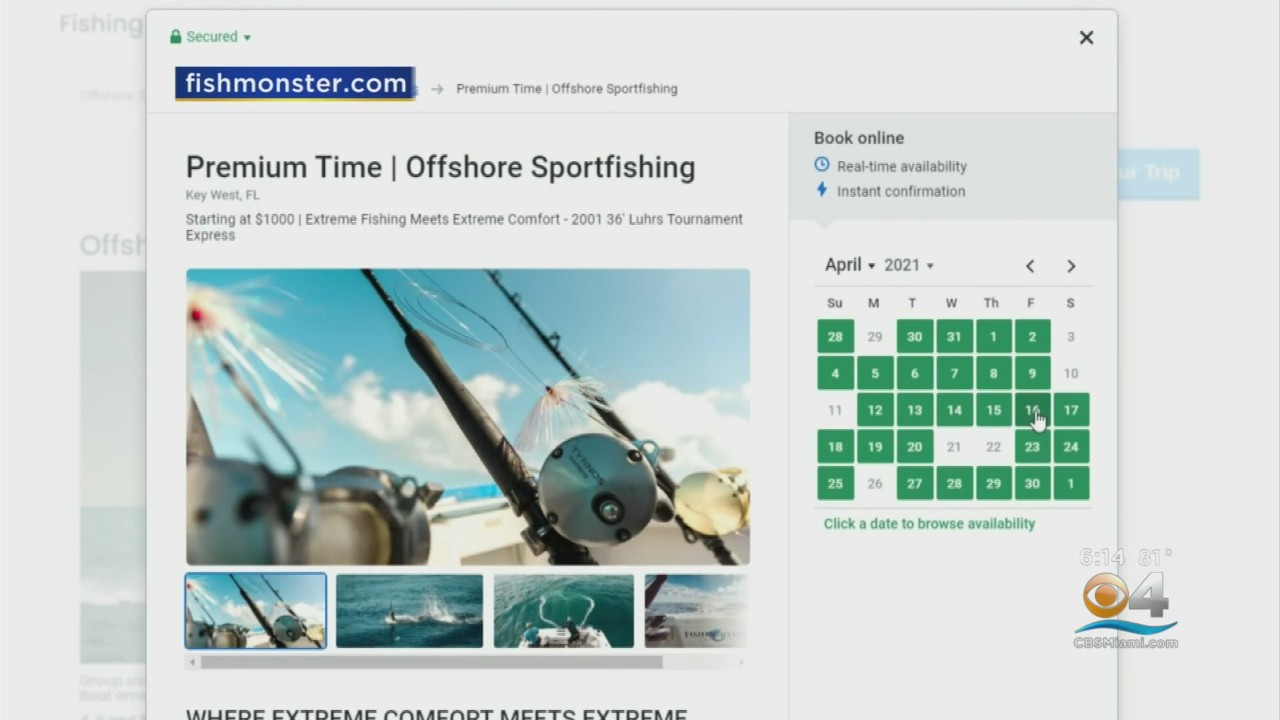Choose April 4 in the calendar
Viewport: 1280px width, 720px height.
tap(835, 374)
